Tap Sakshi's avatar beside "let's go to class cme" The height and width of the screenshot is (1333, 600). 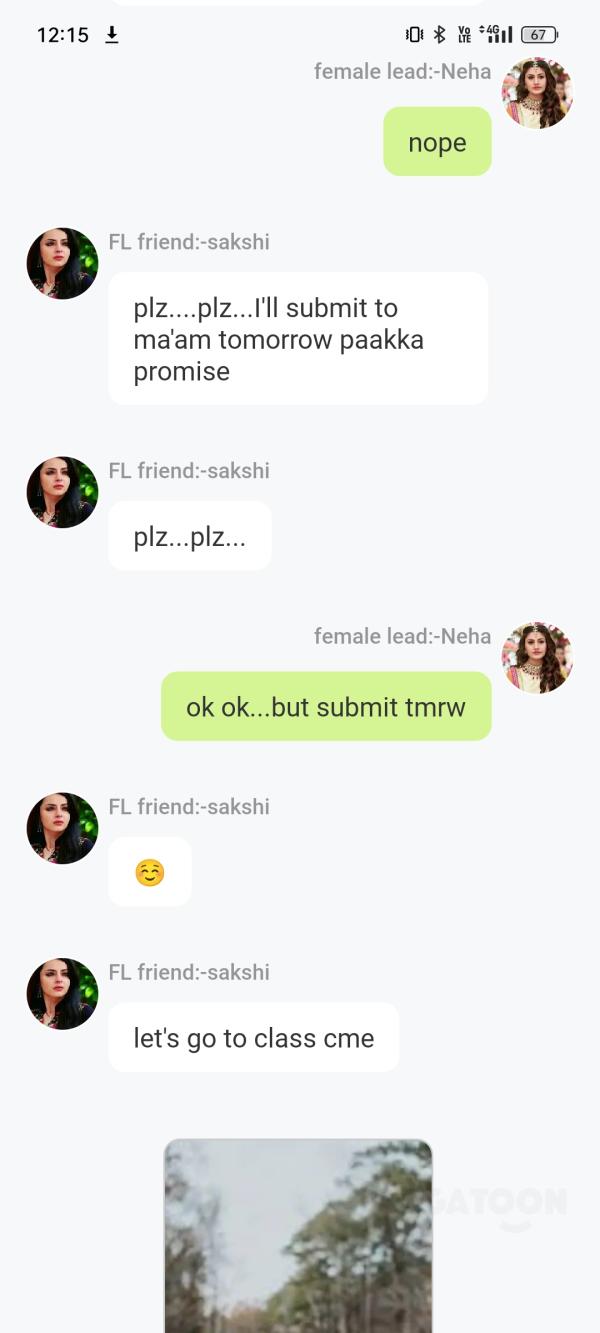tap(62, 994)
